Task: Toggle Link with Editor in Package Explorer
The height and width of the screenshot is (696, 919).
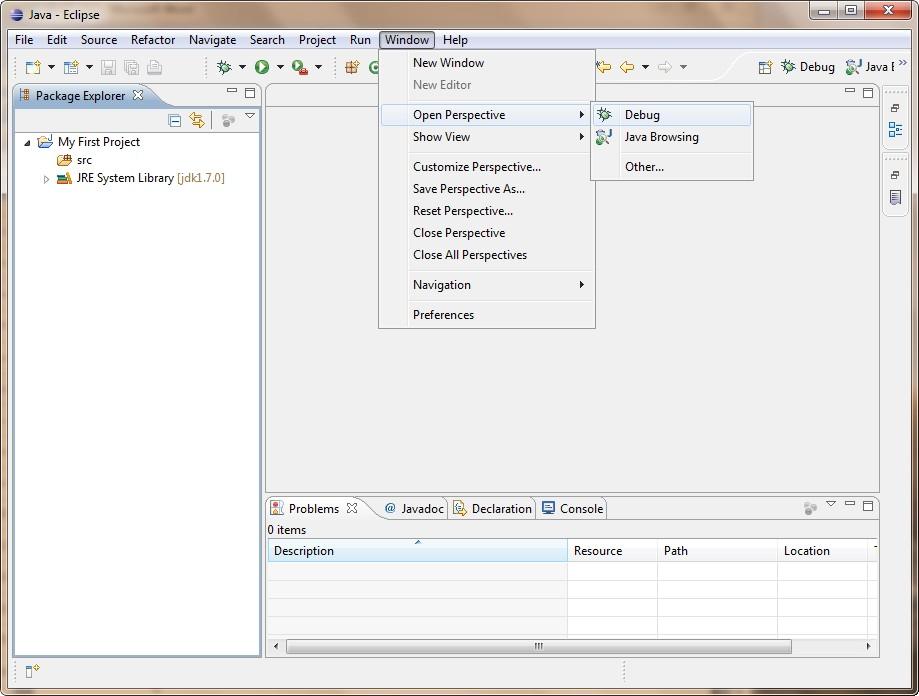Action: (x=197, y=121)
